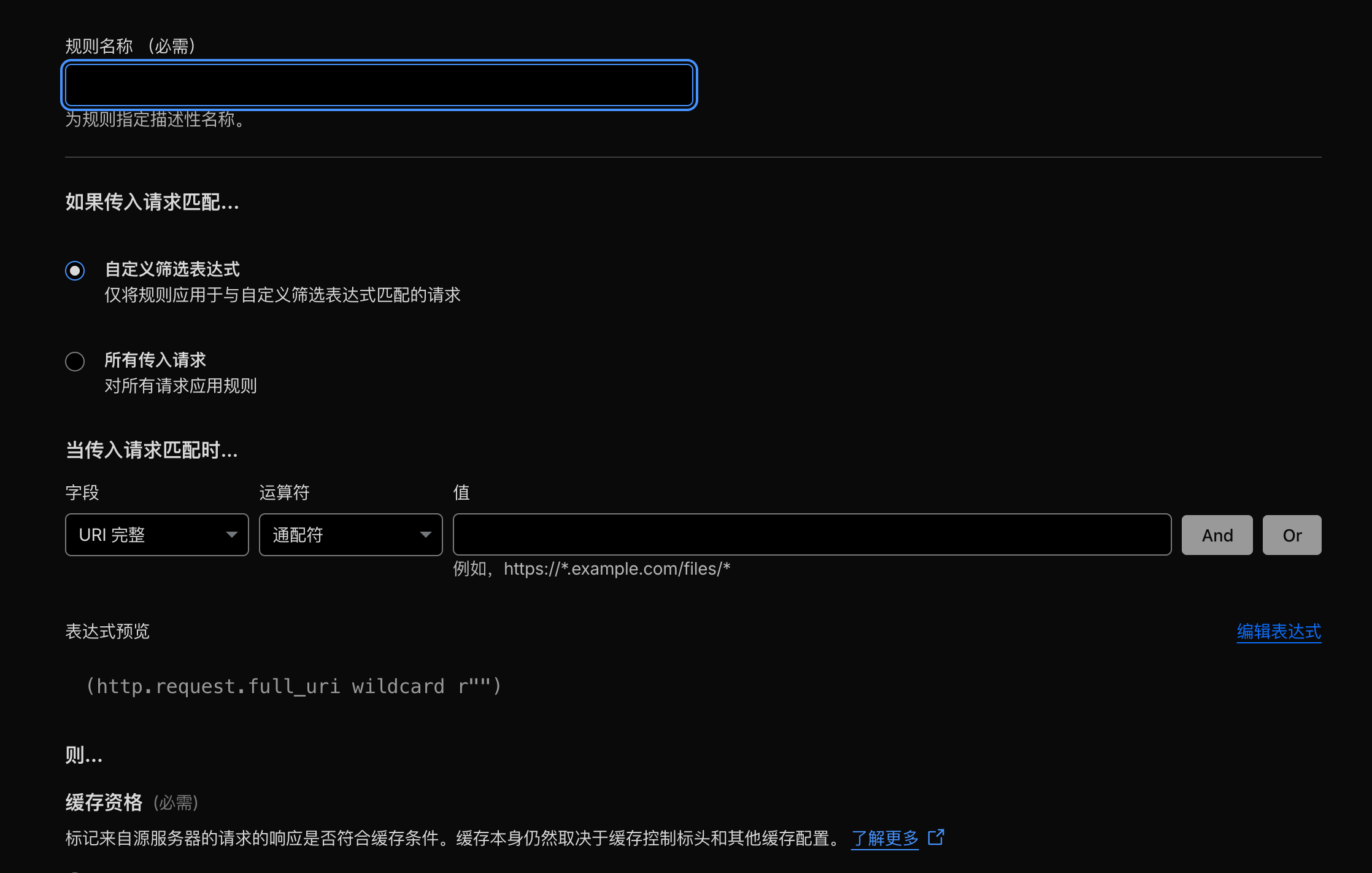Click the 所有传入请求 label text
The height and width of the screenshot is (873, 1372).
pos(155,360)
